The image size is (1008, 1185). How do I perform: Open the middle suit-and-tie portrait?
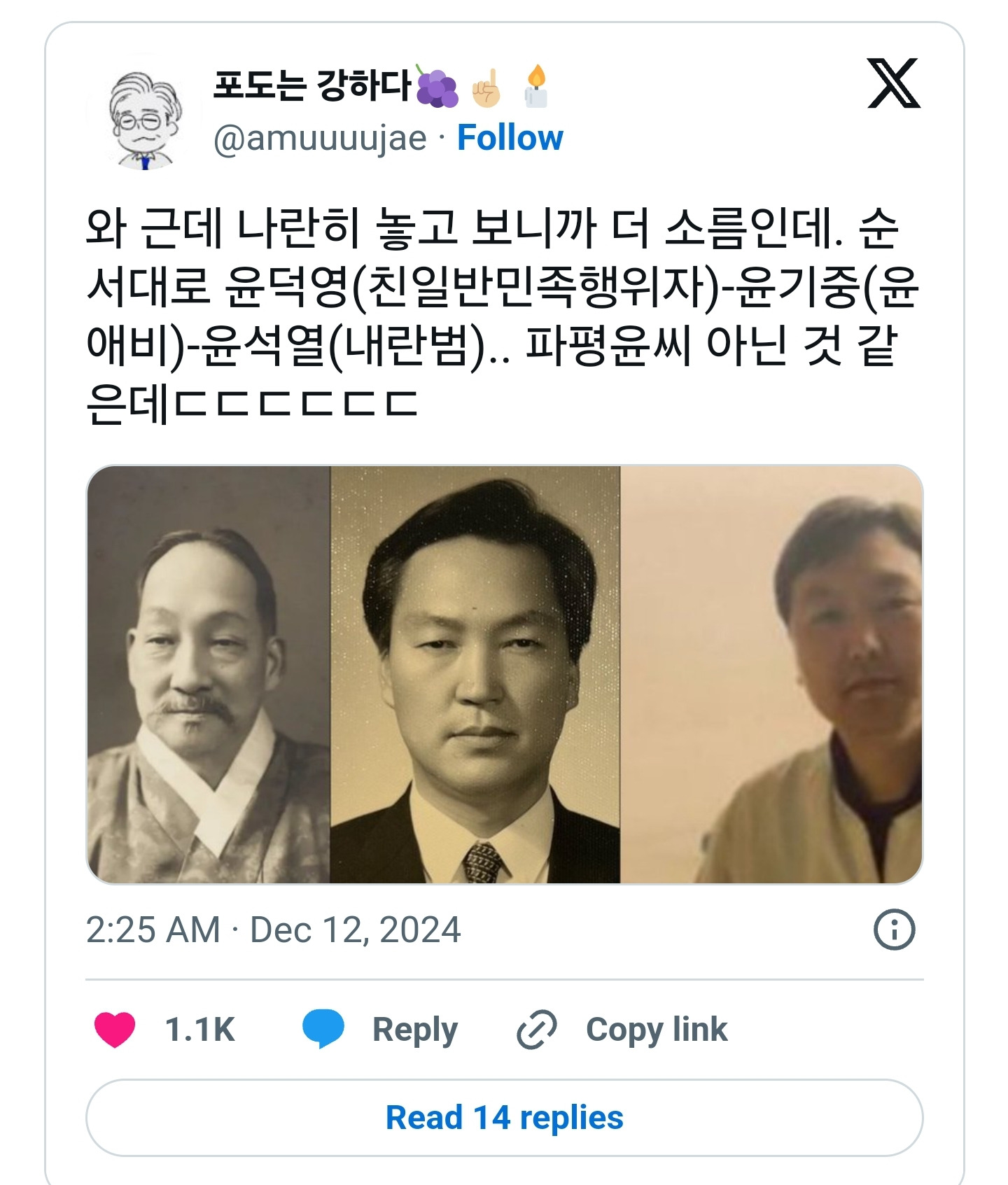pyautogui.click(x=475, y=674)
